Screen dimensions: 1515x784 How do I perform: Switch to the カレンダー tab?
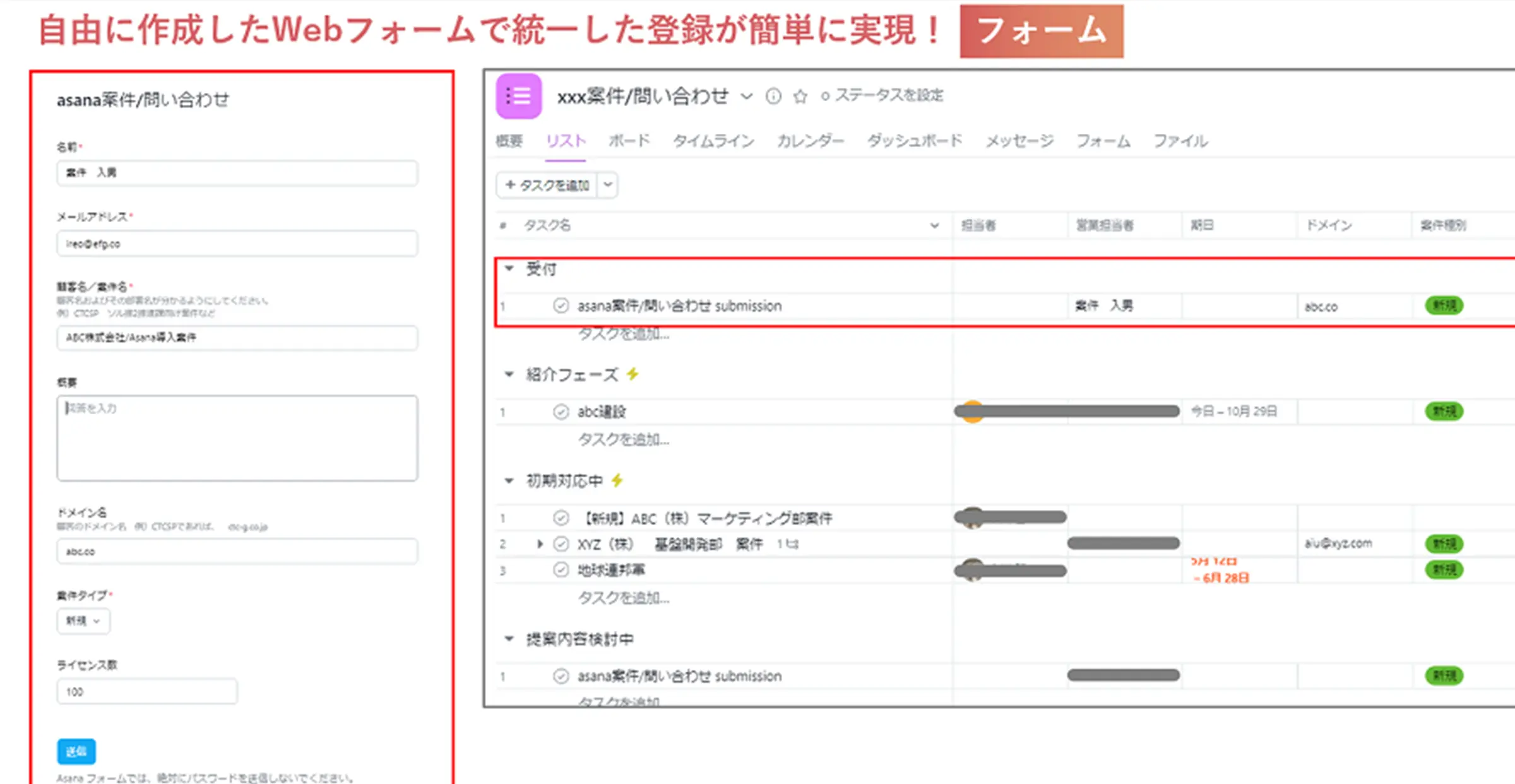810,141
